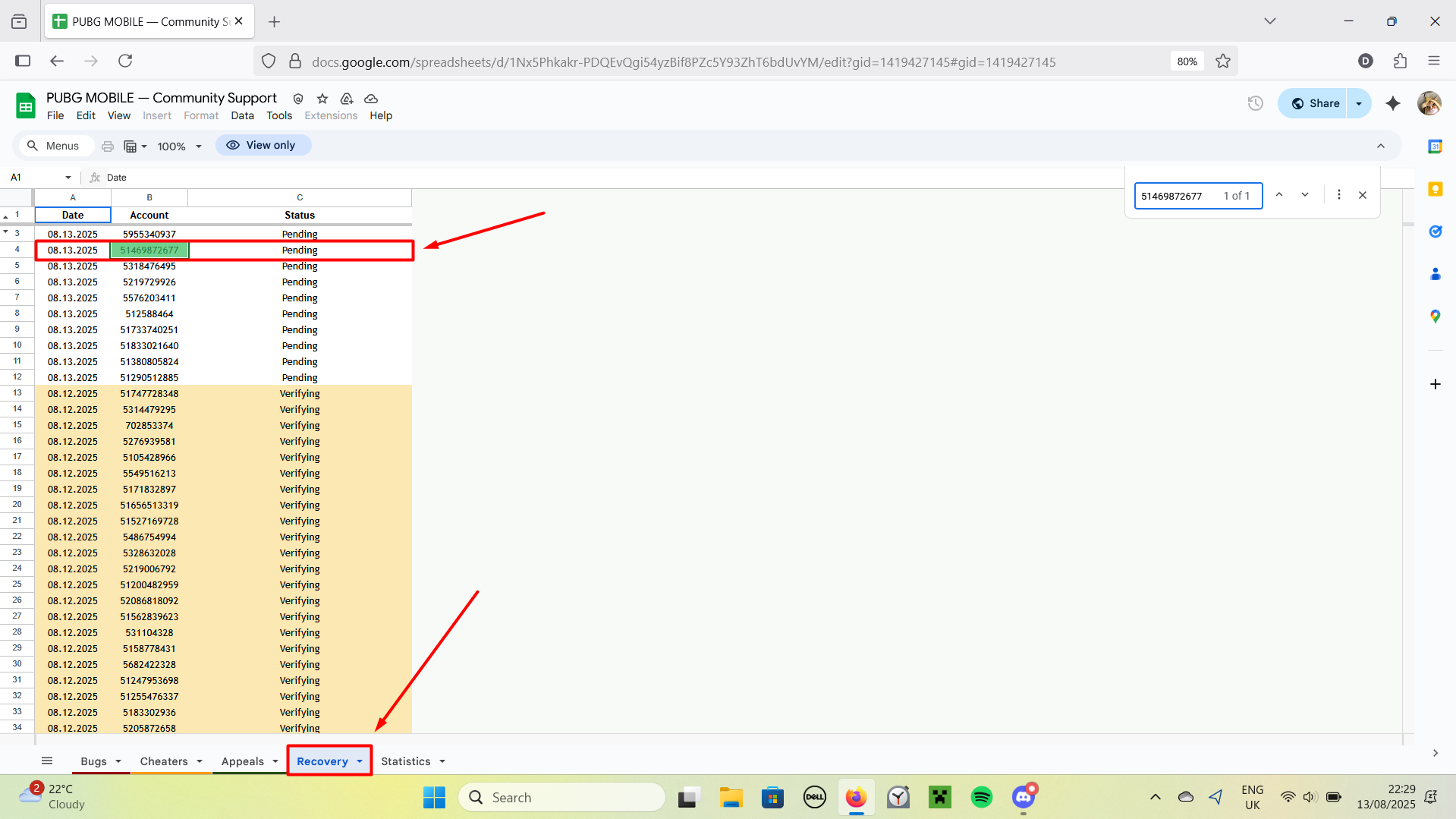Open find options three-dot menu

point(1339,195)
